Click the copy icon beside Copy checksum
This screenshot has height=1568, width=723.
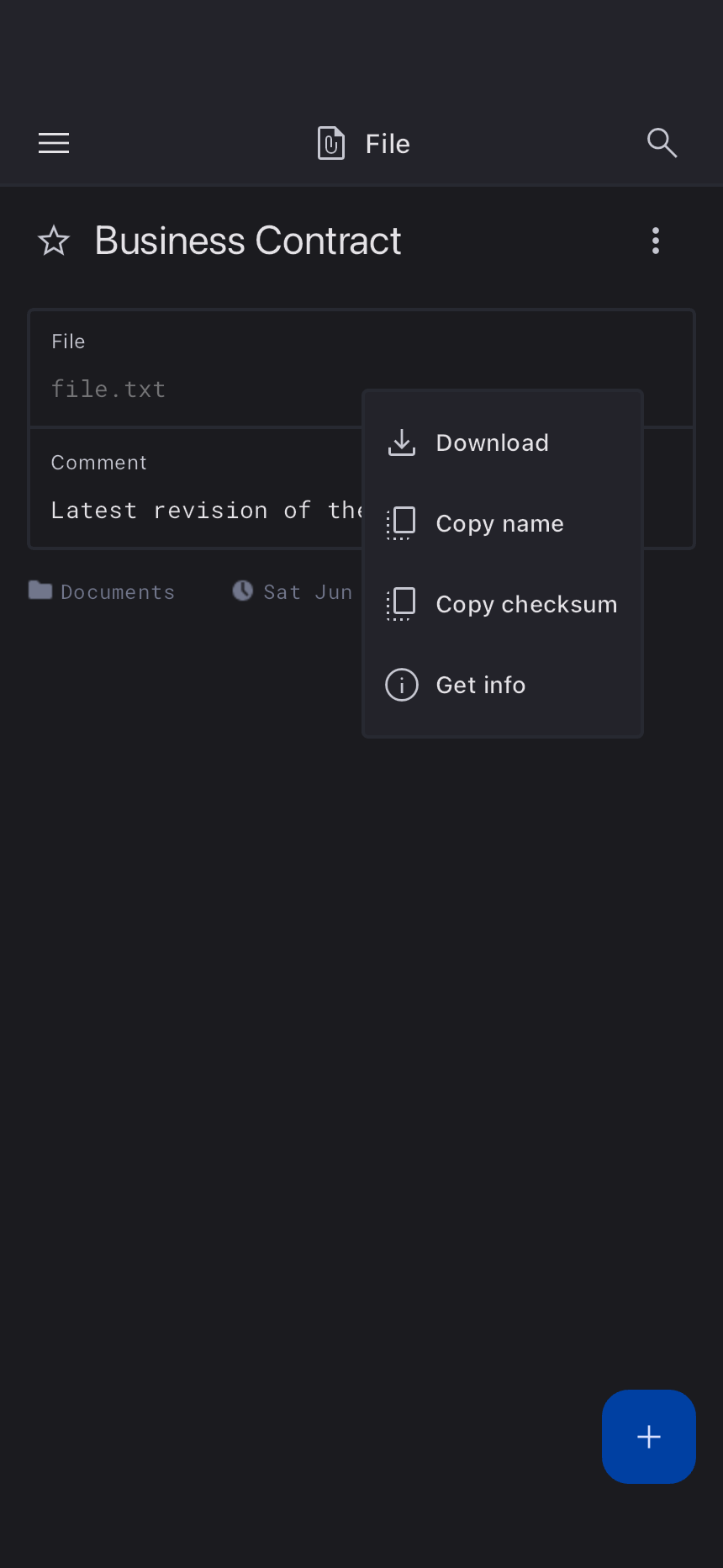402,604
